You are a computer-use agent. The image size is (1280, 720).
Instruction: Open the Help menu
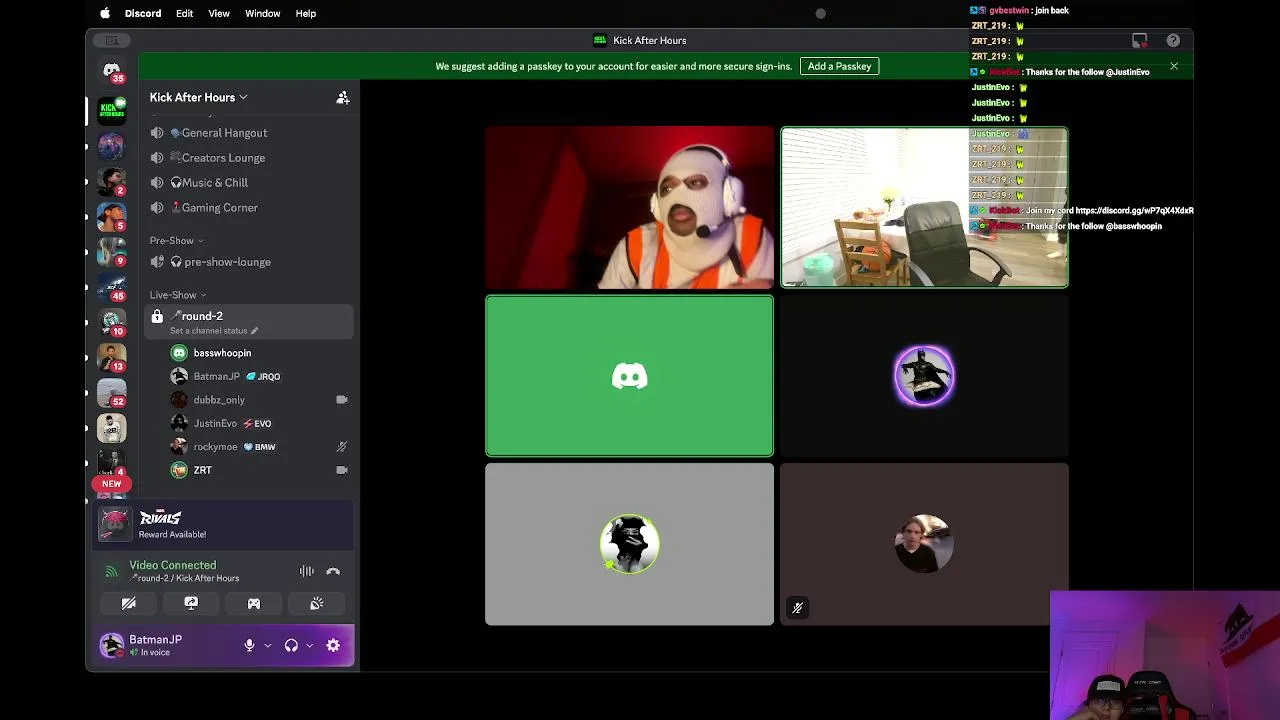306,13
